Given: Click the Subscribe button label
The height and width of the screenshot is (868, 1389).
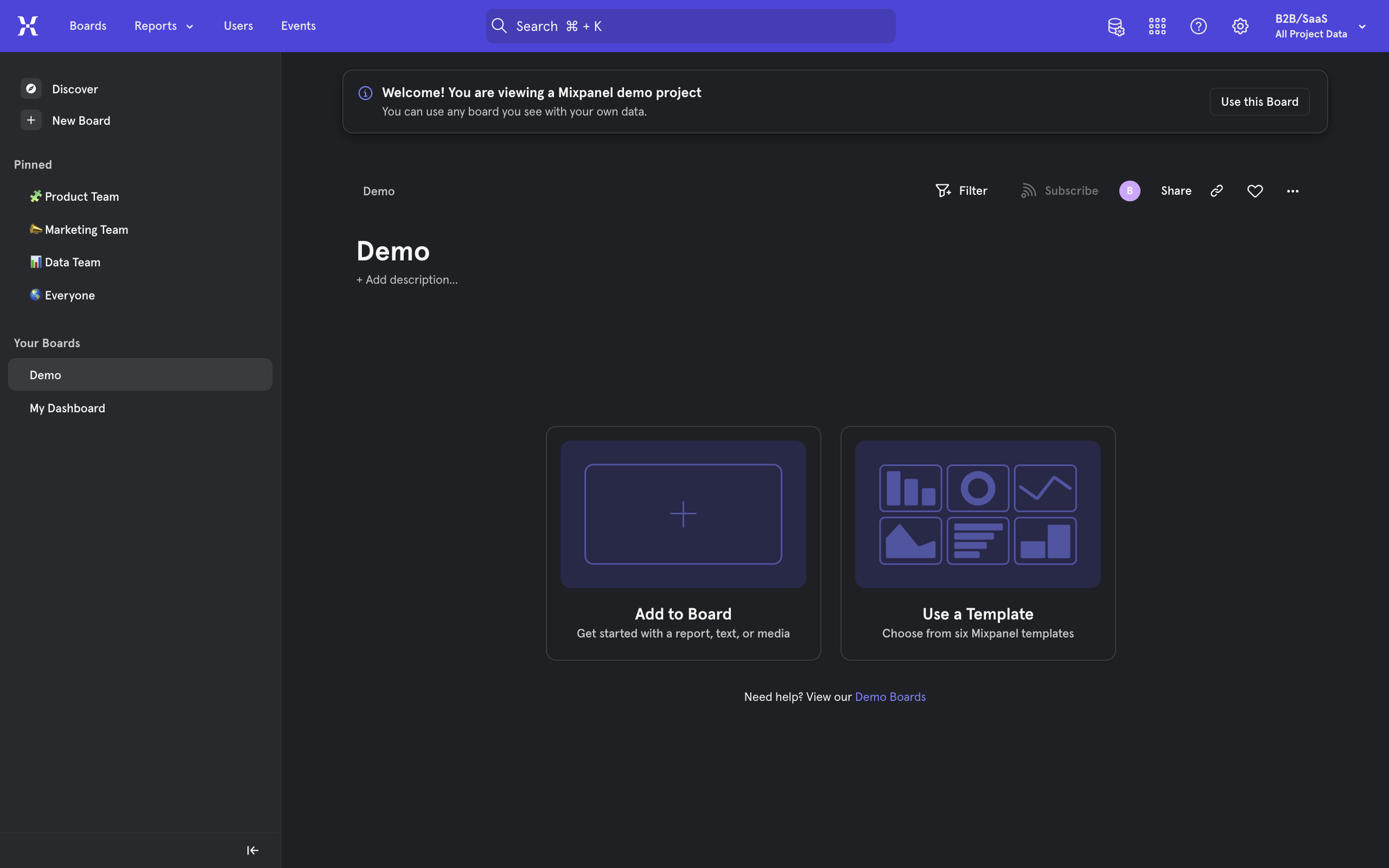Looking at the screenshot, I should click(x=1071, y=190).
